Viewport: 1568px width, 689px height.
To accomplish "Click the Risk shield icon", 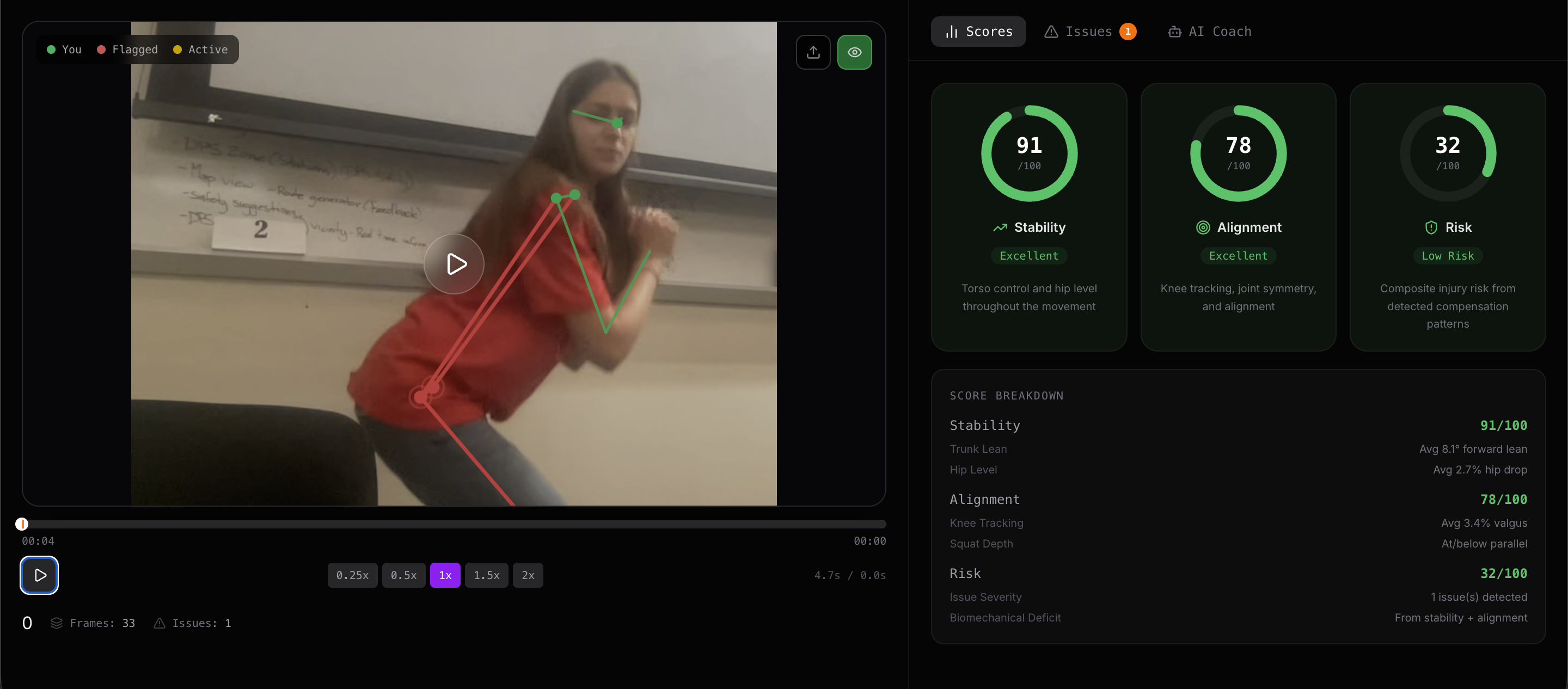I will point(1431,227).
